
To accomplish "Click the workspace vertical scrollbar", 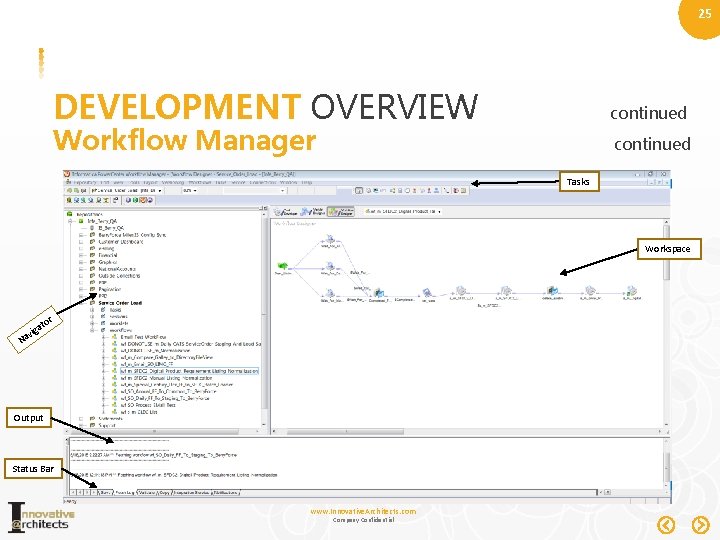I will coord(666,324).
